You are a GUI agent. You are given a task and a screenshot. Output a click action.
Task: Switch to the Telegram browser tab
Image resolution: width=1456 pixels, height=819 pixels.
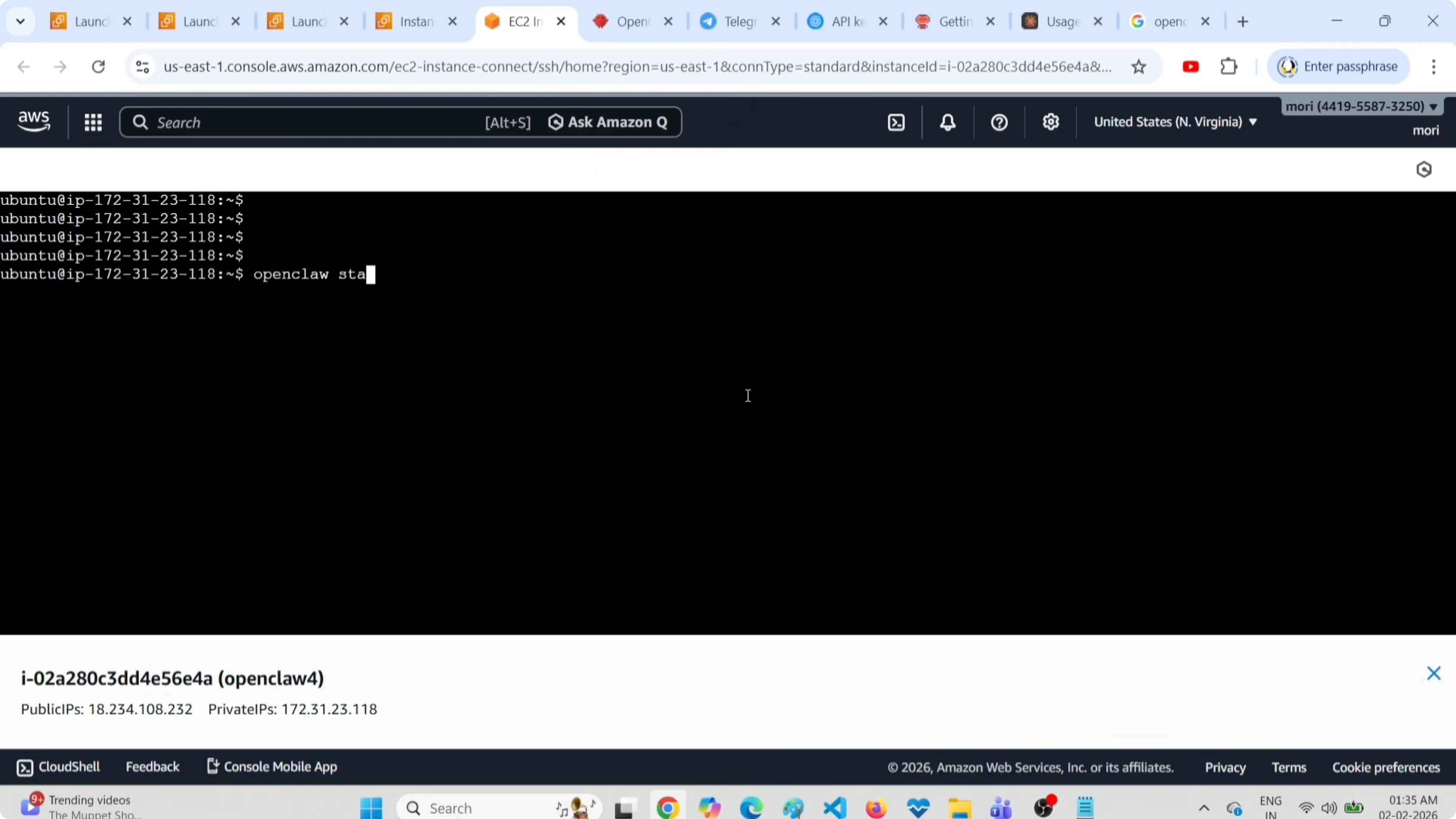[x=735, y=21]
